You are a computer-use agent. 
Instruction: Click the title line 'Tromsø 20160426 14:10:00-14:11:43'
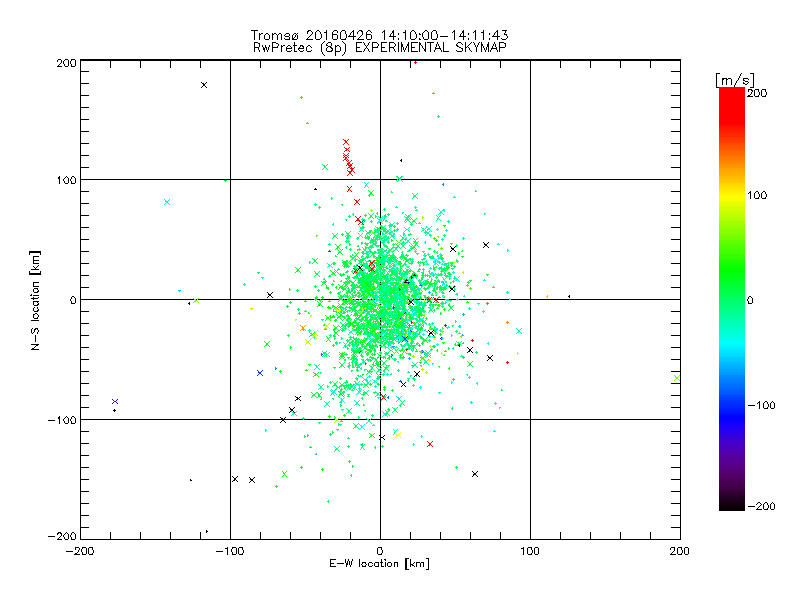coord(379,35)
